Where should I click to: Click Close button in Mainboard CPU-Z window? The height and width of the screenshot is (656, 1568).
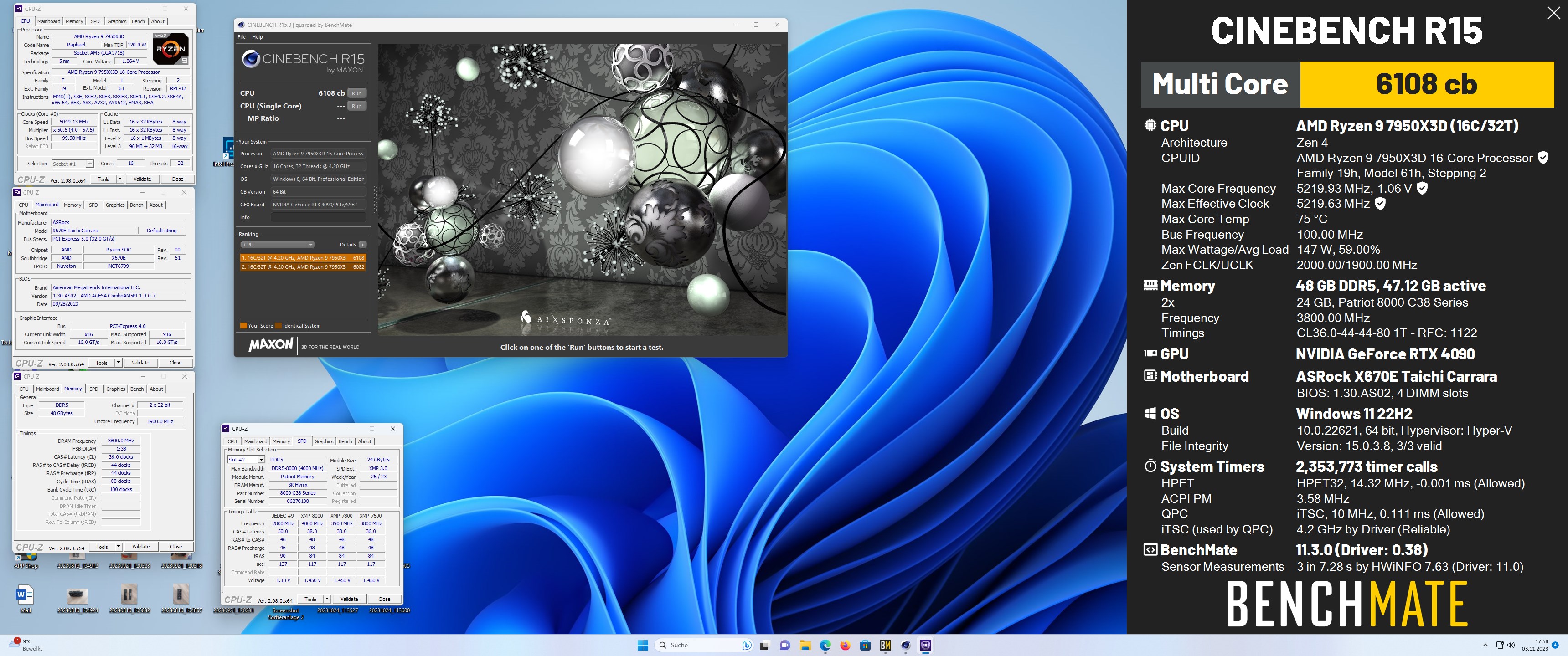tap(175, 363)
